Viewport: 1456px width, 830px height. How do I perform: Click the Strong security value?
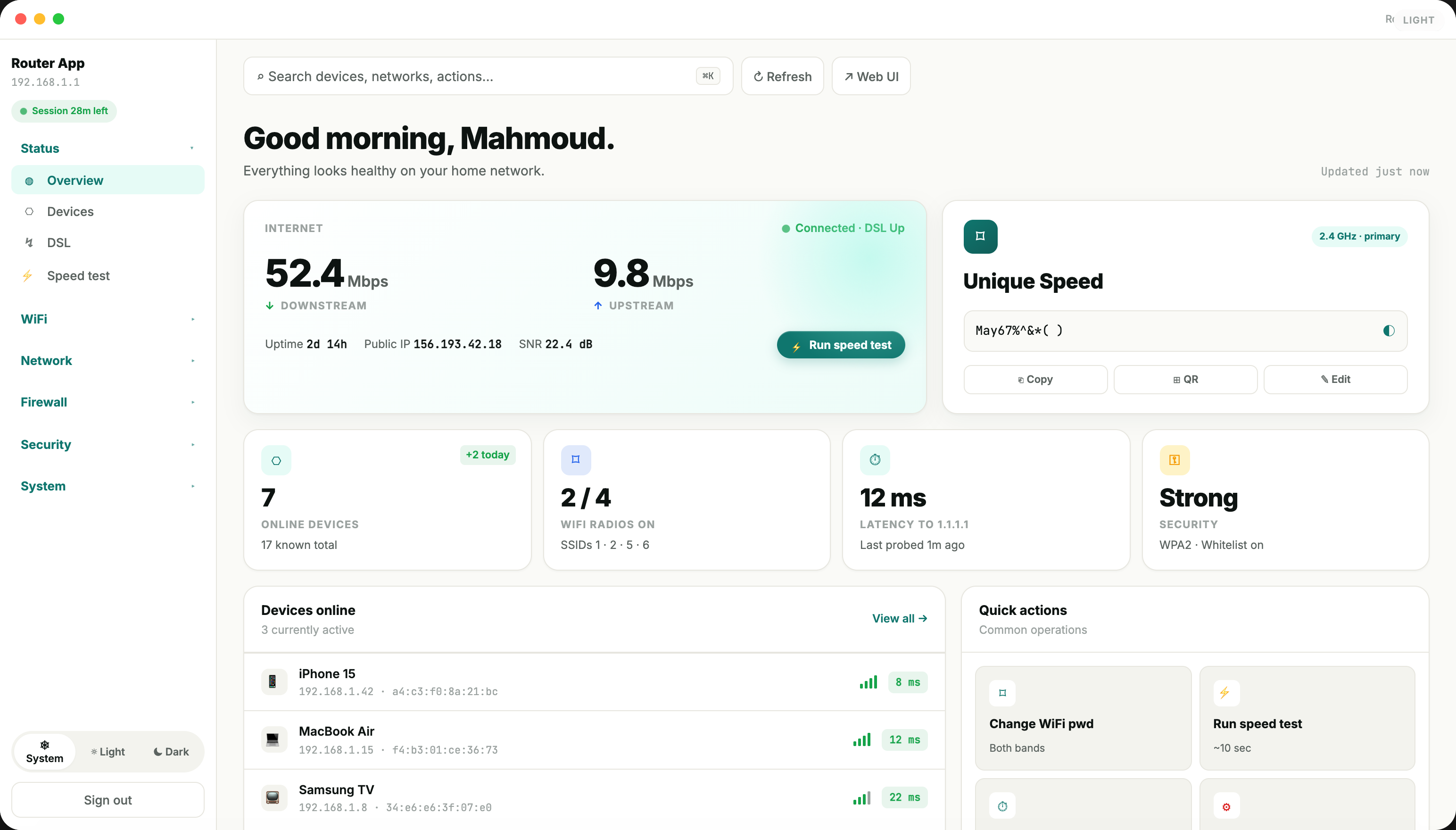point(1199,498)
